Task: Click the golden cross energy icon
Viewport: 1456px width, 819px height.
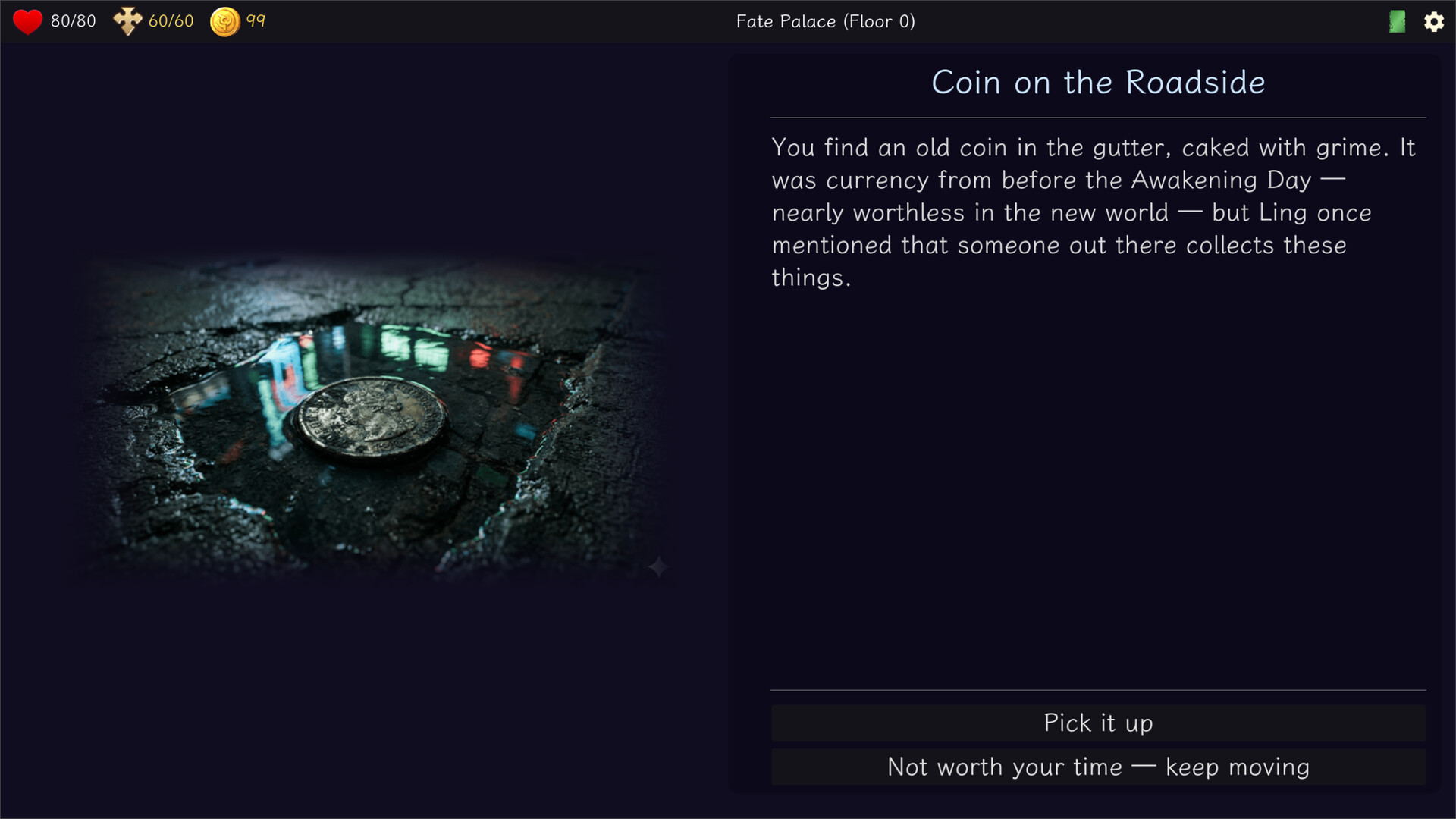Action: coord(127,21)
